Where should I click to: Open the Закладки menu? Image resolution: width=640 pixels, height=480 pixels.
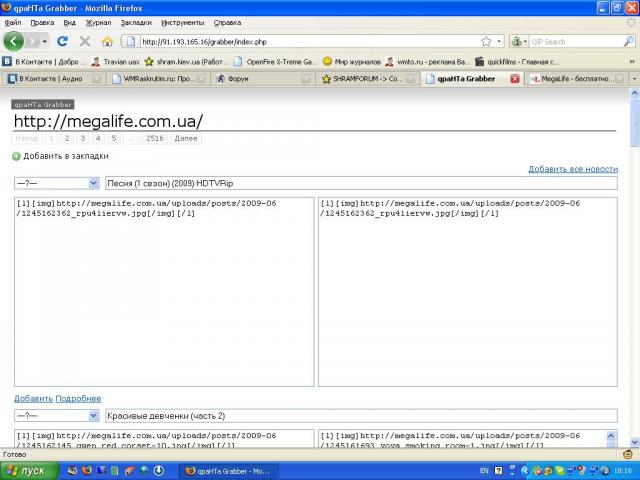[x=136, y=23]
